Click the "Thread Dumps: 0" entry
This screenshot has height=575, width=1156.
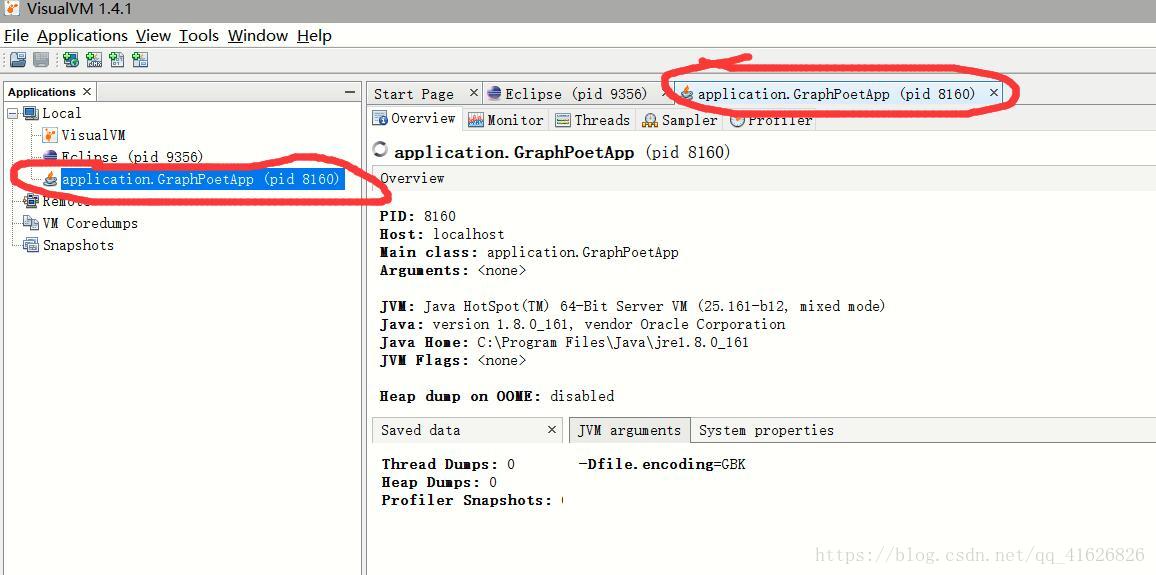(x=448, y=464)
